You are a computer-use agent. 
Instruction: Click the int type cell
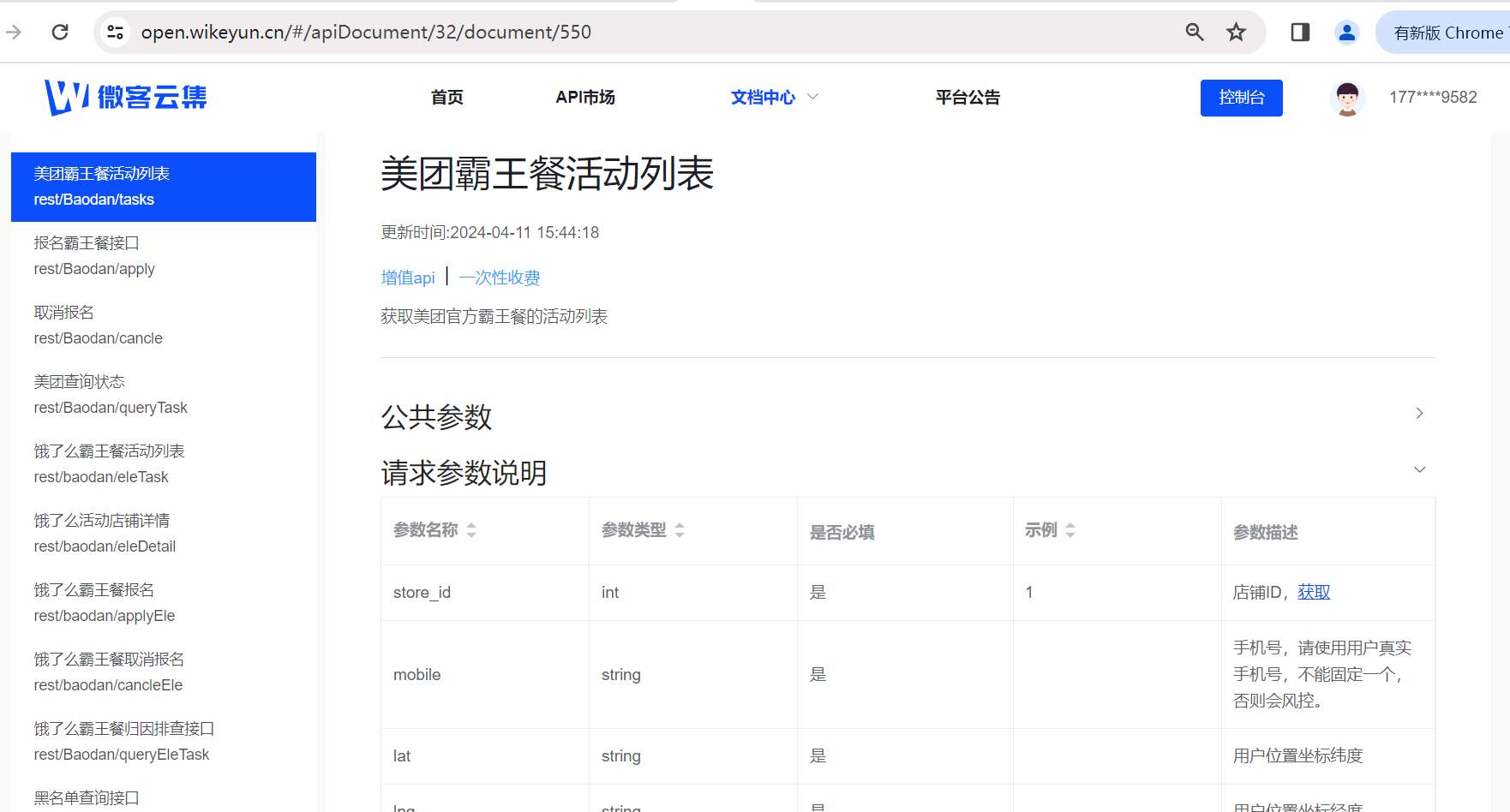click(x=693, y=593)
